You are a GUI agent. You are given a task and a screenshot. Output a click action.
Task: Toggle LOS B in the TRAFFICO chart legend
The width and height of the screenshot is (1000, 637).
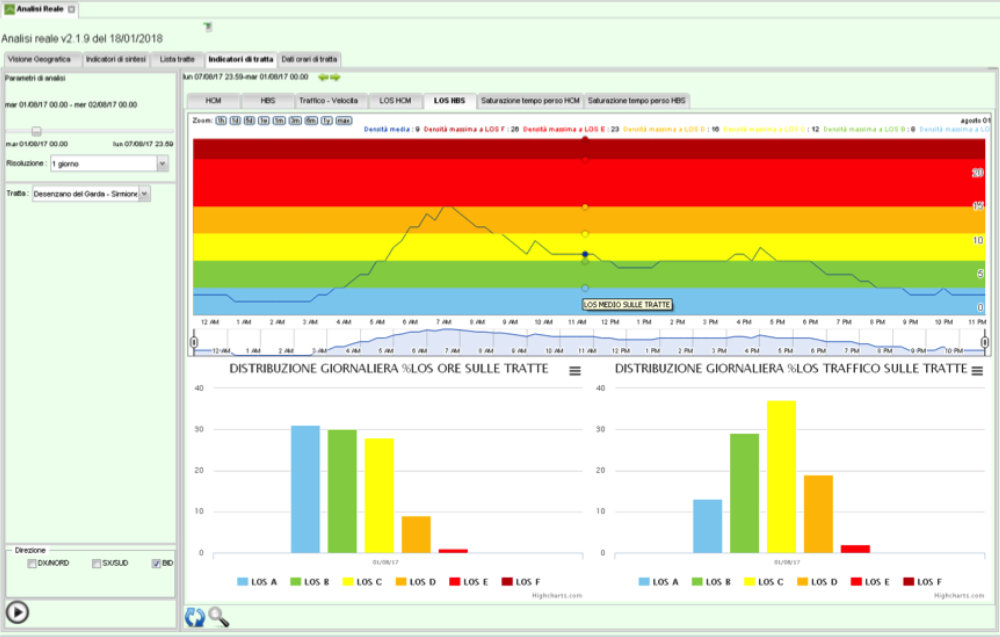tap(712, 582)
